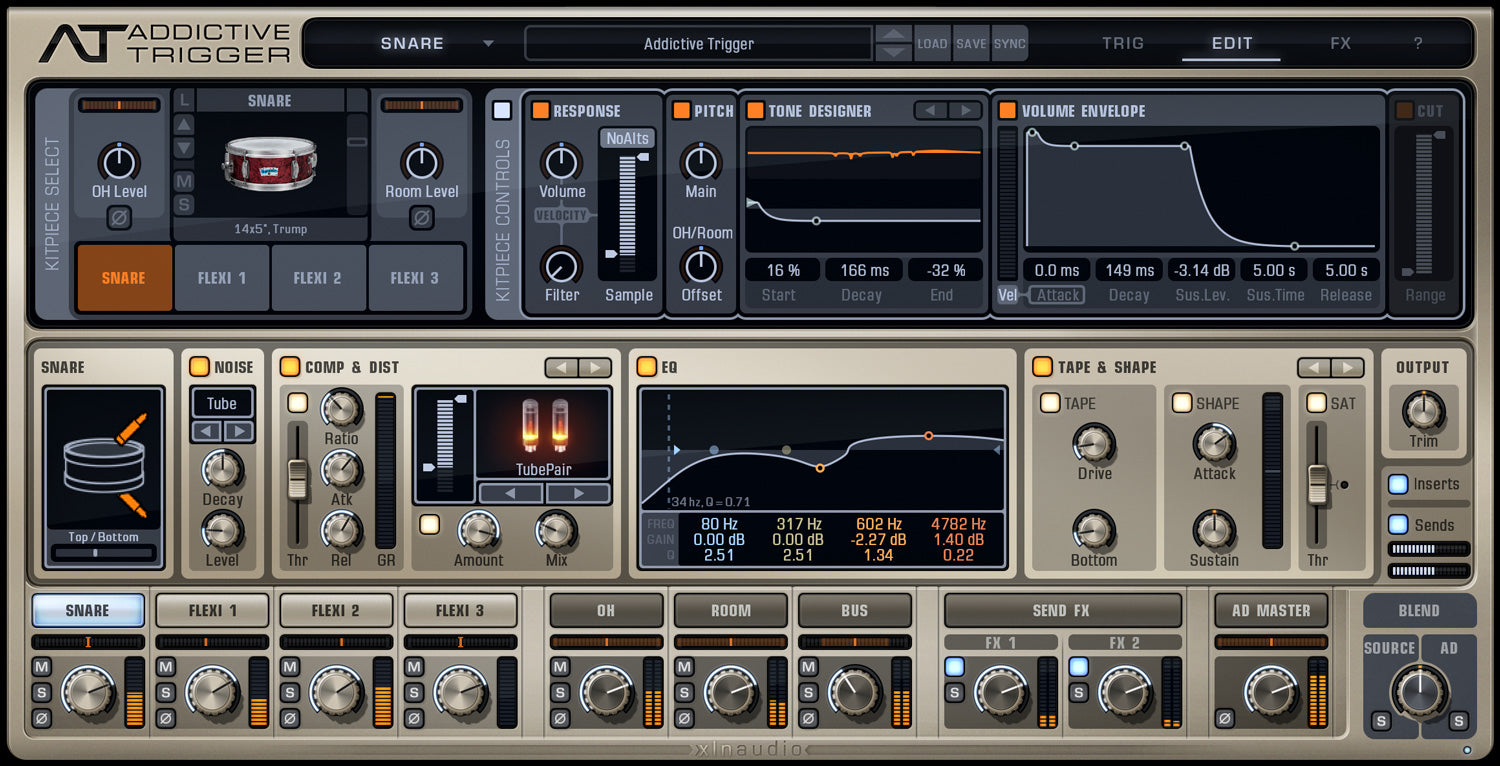The height and width of the screenshot is (766, 1500).
Task: Switch to the TRIG tab
Action: (x=1122, y=43)
